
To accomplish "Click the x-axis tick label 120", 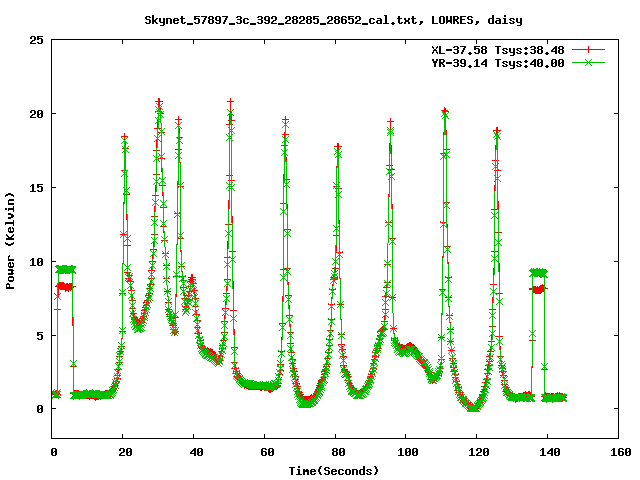I will (x=479, y=452).
